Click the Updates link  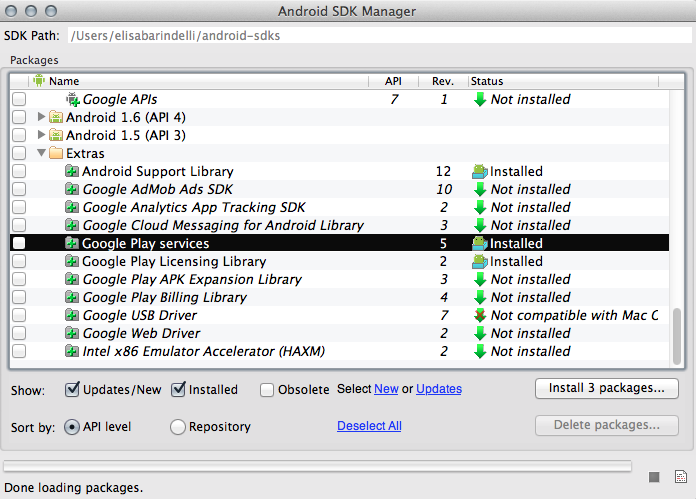[x=439, y=389]
